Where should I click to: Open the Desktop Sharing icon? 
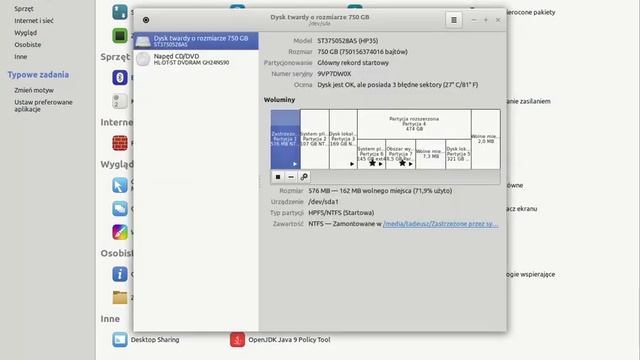(x=120, y=339)
